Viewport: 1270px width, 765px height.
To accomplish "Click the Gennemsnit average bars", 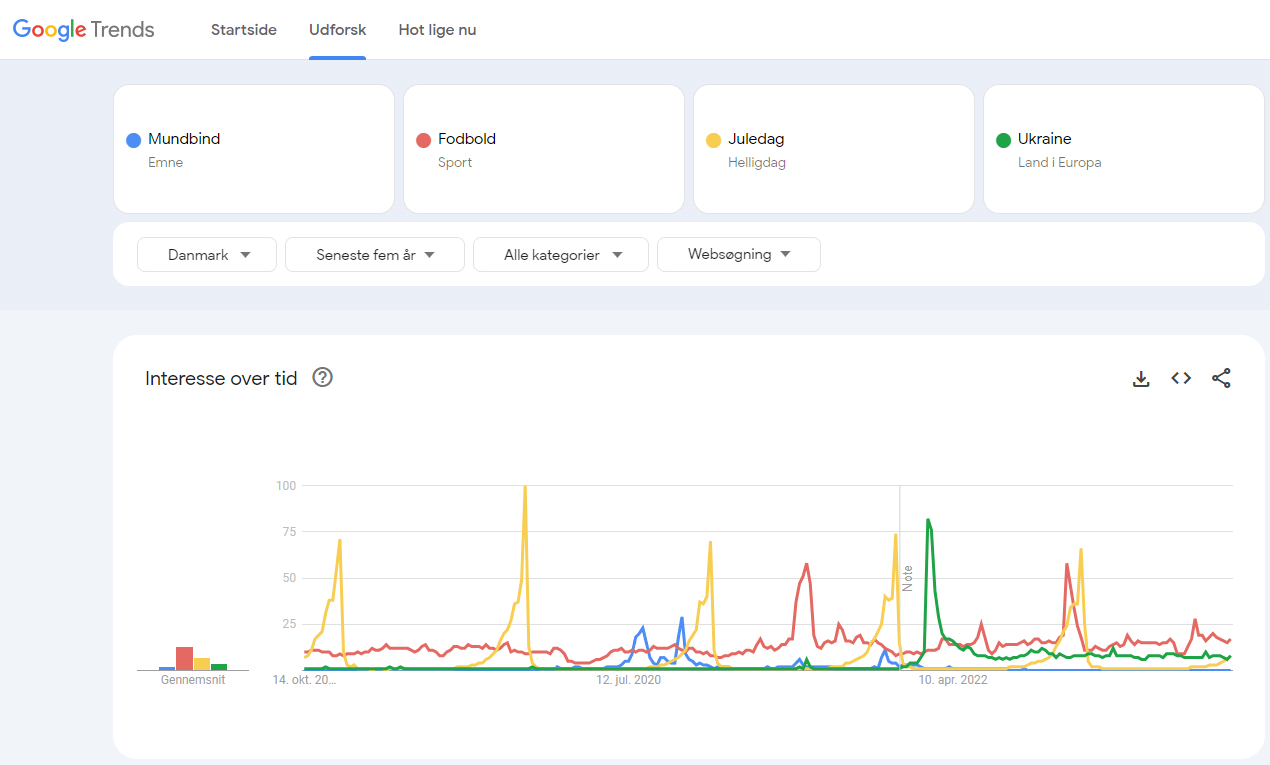I will coord(192,660).
